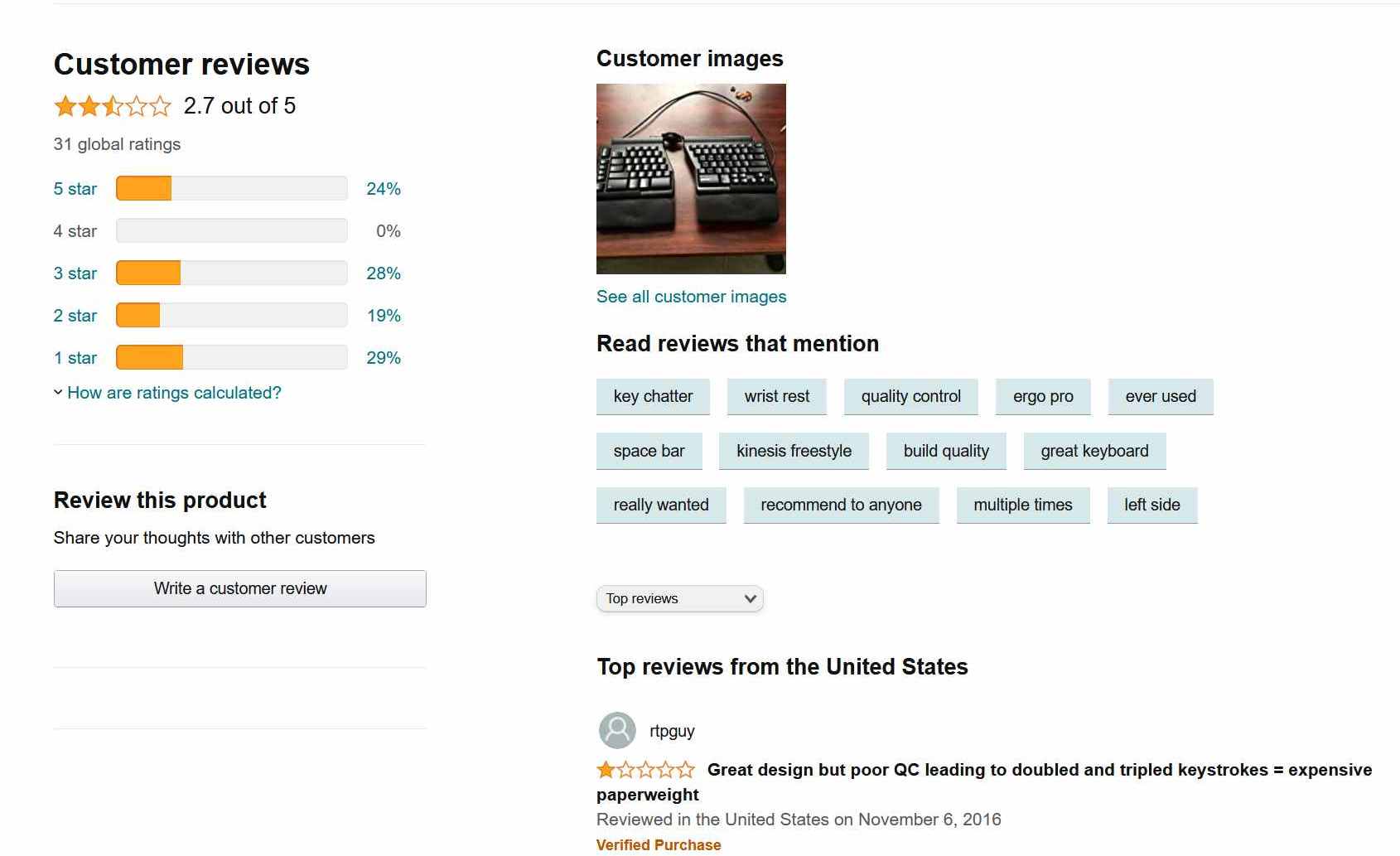Viewport: 1400px width, 856px height.
Task: Expand the How are ratings calculated section
Action: 173,393
